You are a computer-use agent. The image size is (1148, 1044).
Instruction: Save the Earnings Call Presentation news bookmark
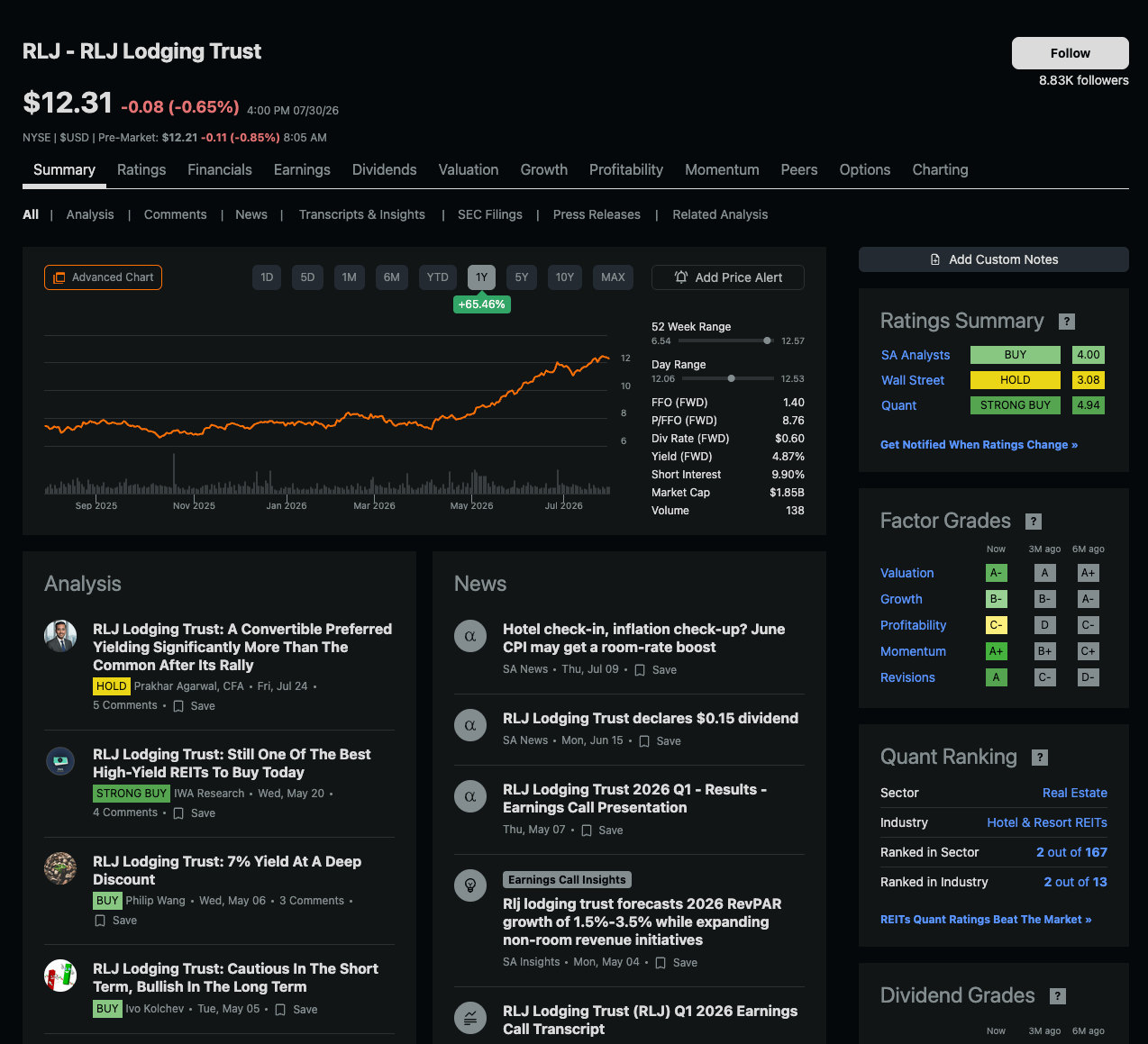pyautogui.click(x=587, y=831)
